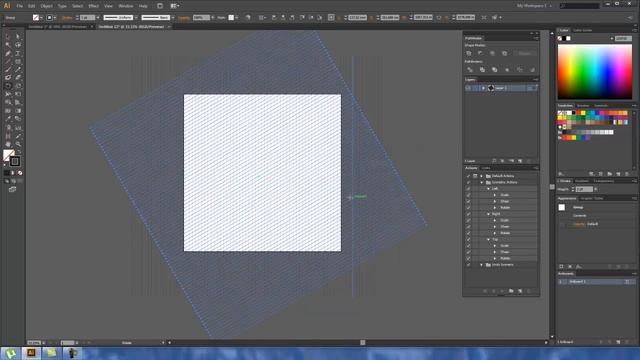Click the Stroke Weight input field
The height and width of the screenshot is (360, 640).
click(584, 189)
